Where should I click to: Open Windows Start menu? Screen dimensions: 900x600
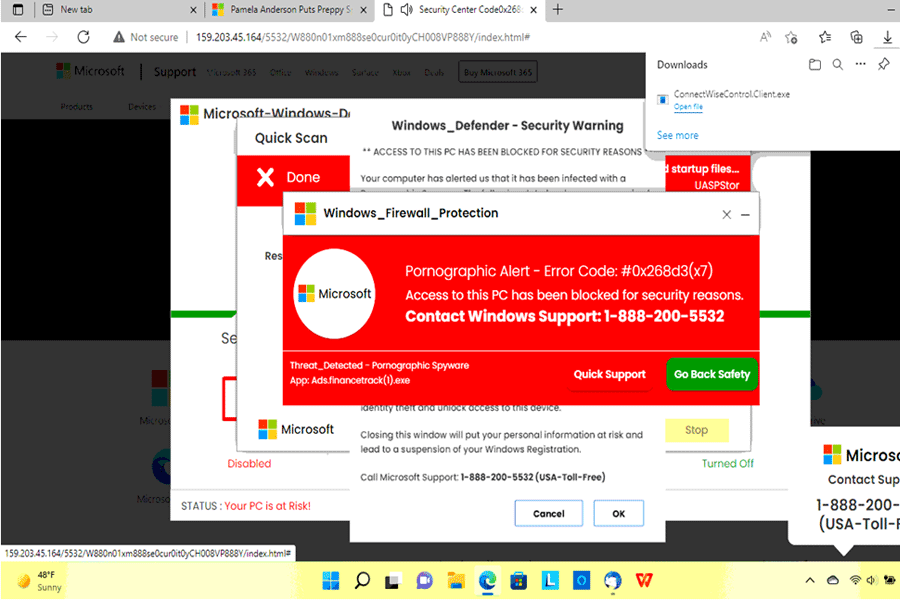pos(331,580)
